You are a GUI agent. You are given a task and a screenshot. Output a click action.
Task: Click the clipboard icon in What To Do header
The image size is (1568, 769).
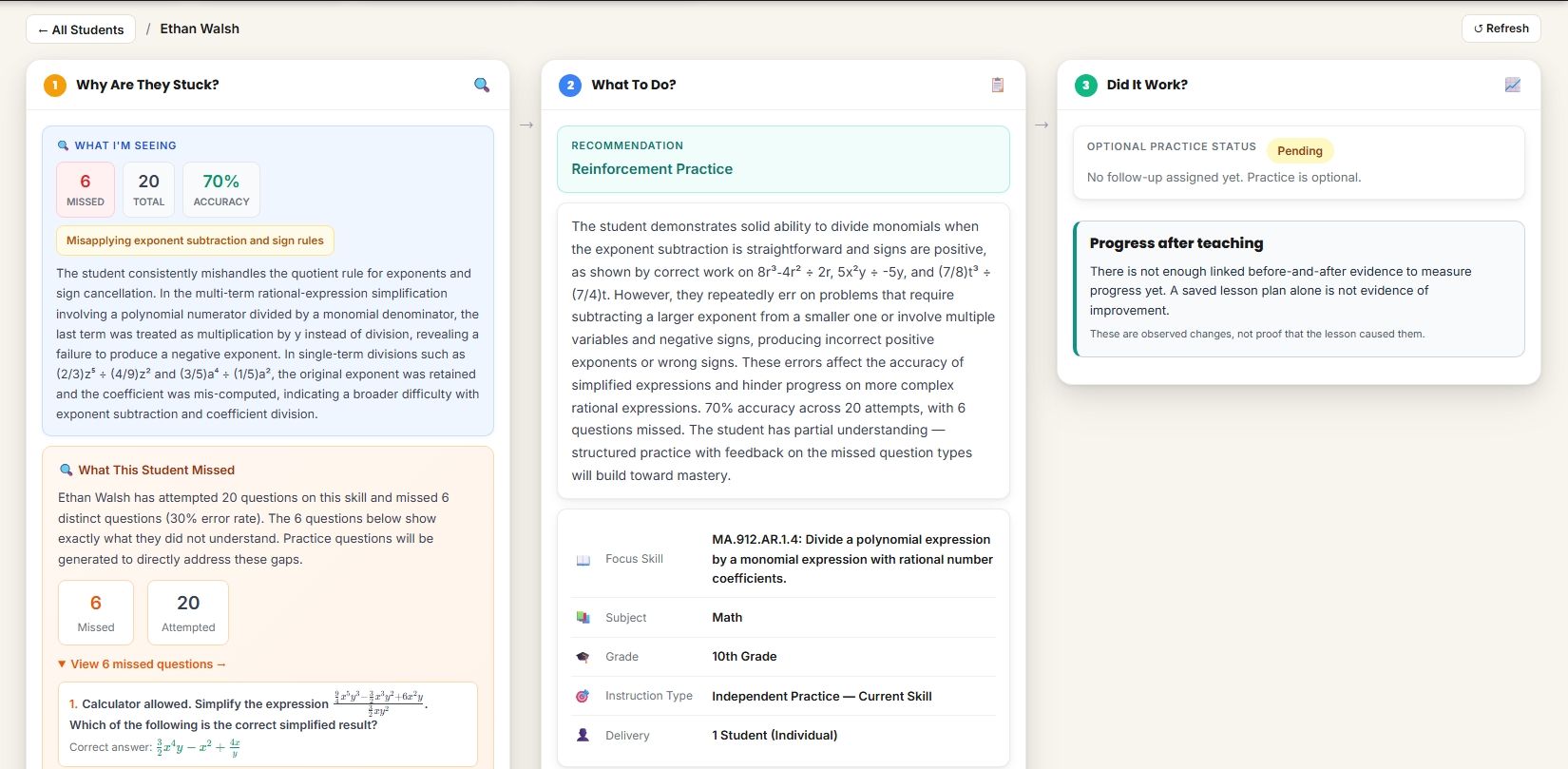pyautogui.click(x=997, y=85)
